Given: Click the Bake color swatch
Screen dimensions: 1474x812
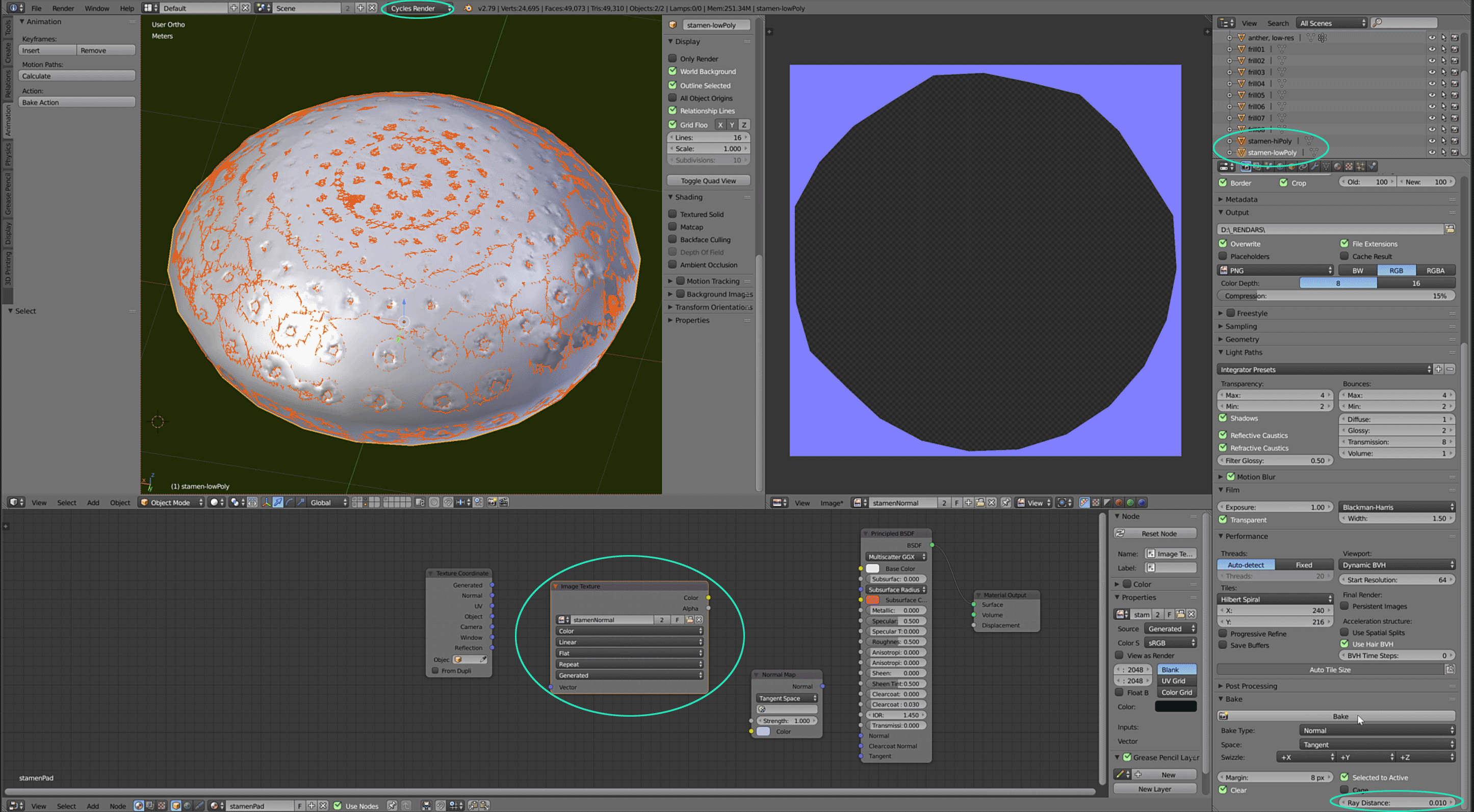Looking at the screenshot, I should pos(1175,706).
